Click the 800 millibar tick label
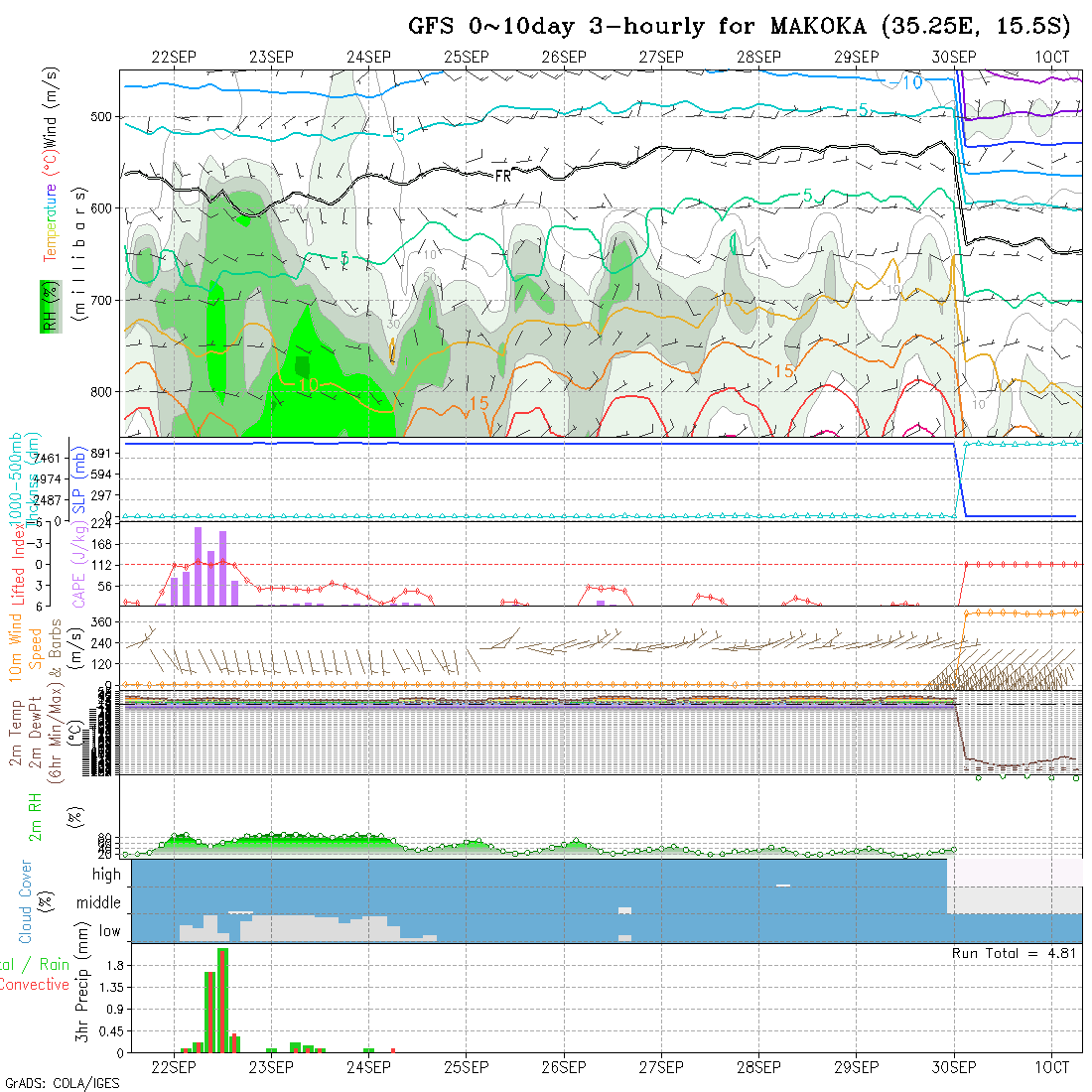This screenshot has height=1092, width=1092. [101, 391]
